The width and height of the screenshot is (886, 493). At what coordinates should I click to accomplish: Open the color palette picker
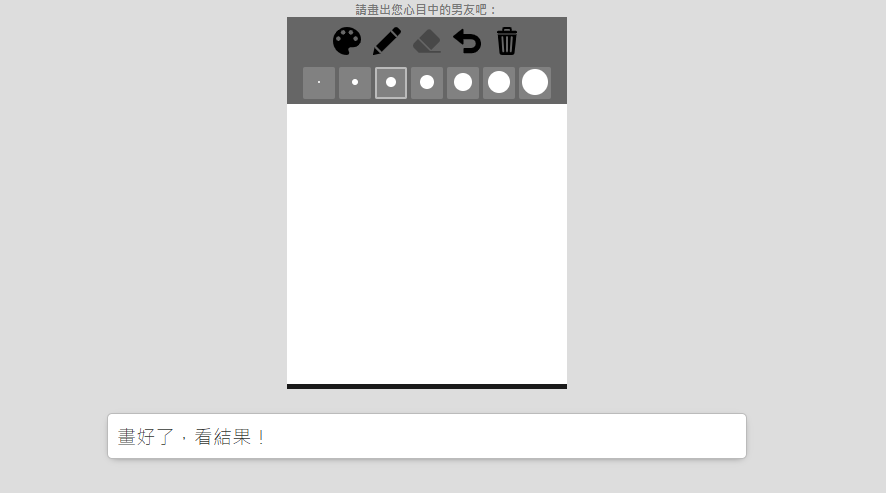[x=347, y=41]
